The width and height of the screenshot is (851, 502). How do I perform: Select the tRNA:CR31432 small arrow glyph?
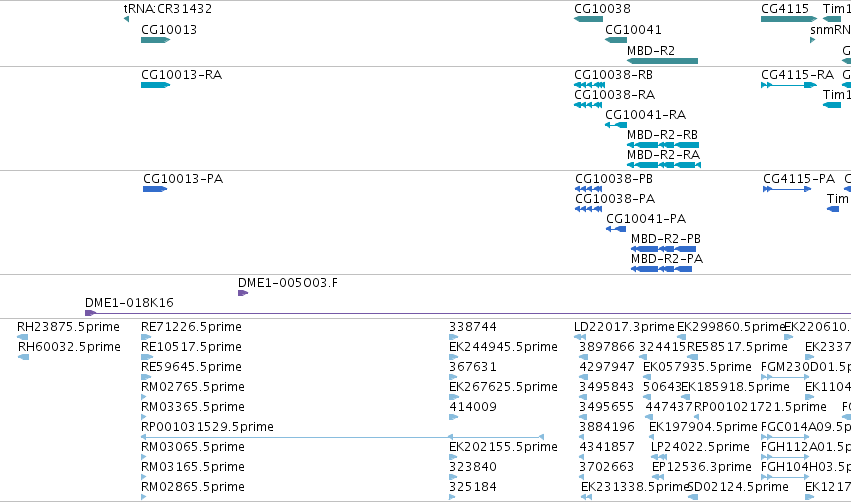[x=126, y=19]
